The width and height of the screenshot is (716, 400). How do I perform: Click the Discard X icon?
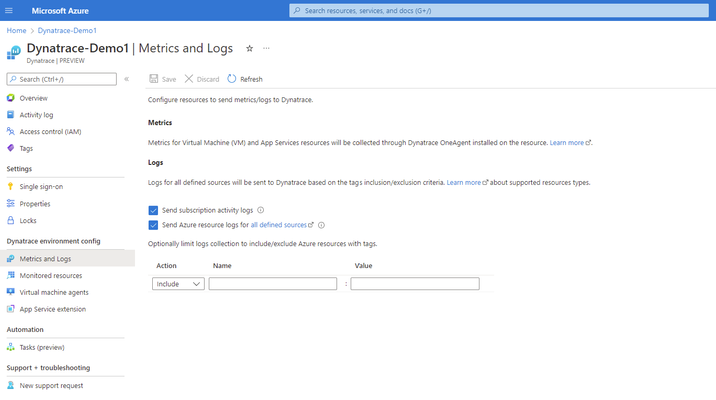tap(189, 79)
